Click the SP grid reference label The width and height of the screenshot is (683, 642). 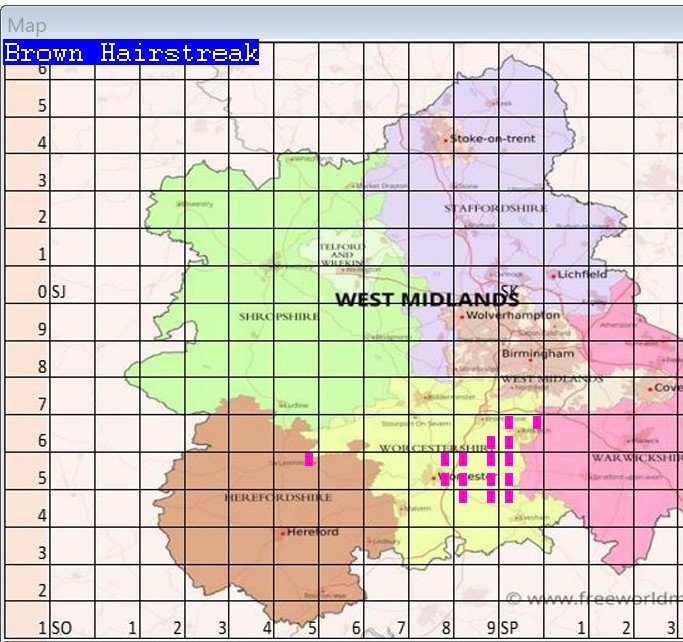[508, 628]
